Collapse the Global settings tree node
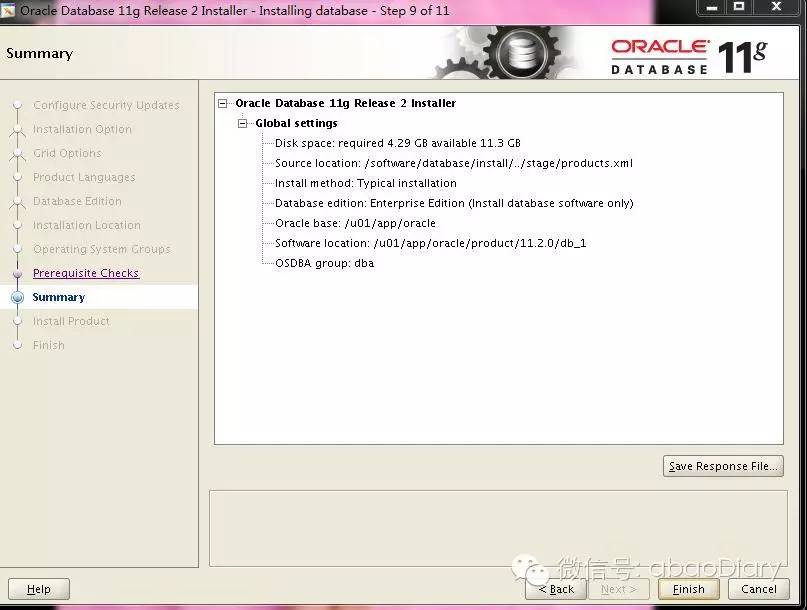 pyautogui.click(x=242, y=124)
